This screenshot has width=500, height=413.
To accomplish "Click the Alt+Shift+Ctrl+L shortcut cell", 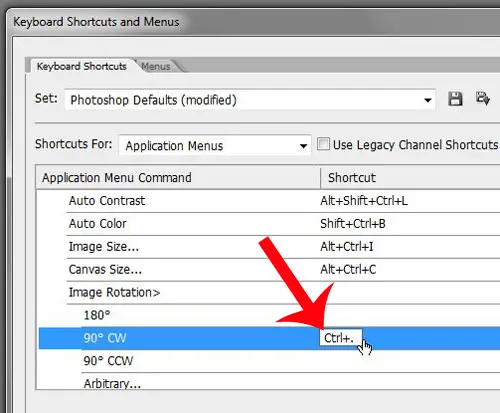I will (364, 201).
